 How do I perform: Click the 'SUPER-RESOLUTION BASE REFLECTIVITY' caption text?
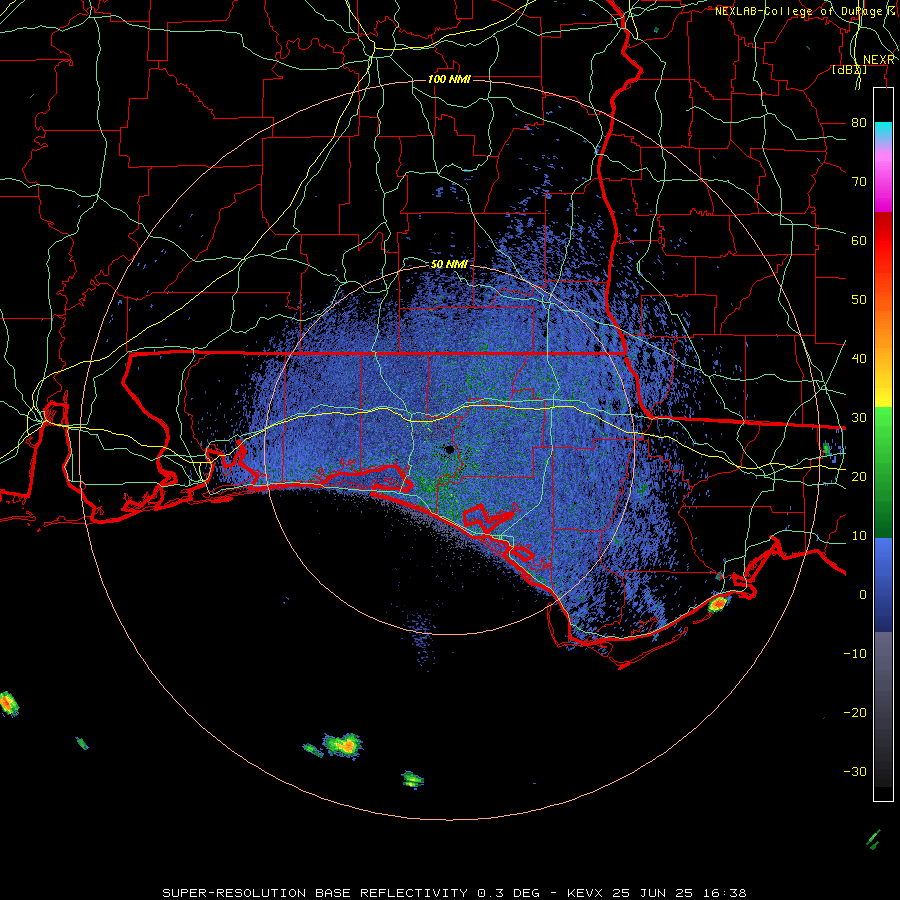tap(315, 893)
